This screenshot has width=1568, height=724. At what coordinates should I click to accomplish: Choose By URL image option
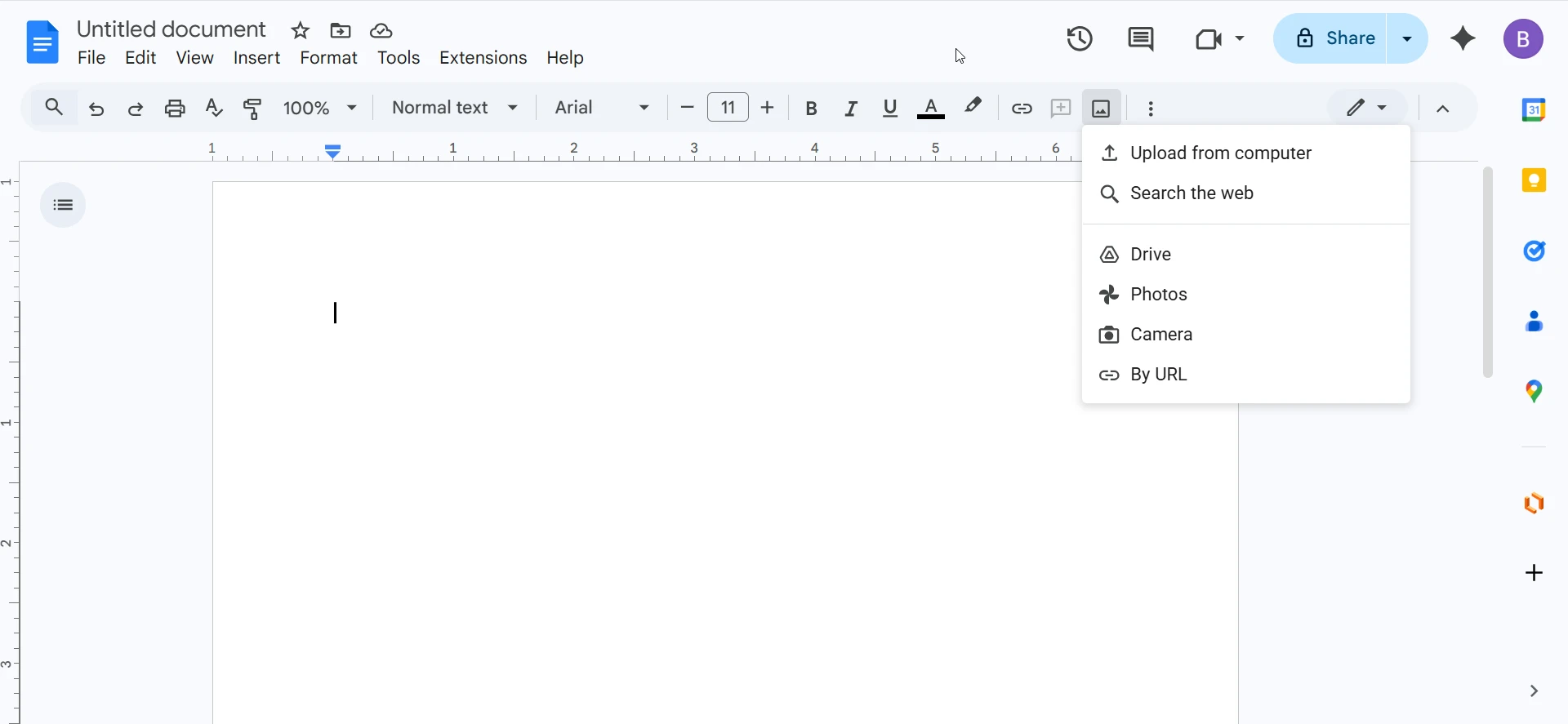pos(1158,375)
